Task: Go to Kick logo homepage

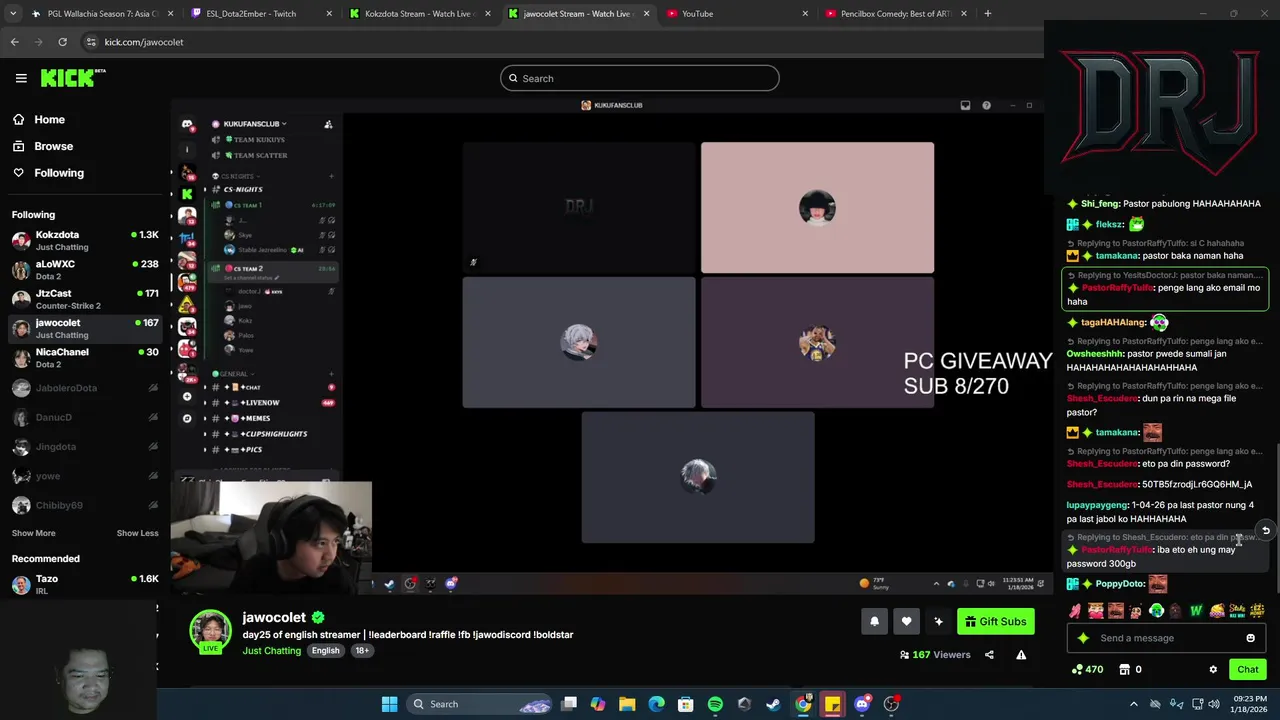Action: [72, 78]
